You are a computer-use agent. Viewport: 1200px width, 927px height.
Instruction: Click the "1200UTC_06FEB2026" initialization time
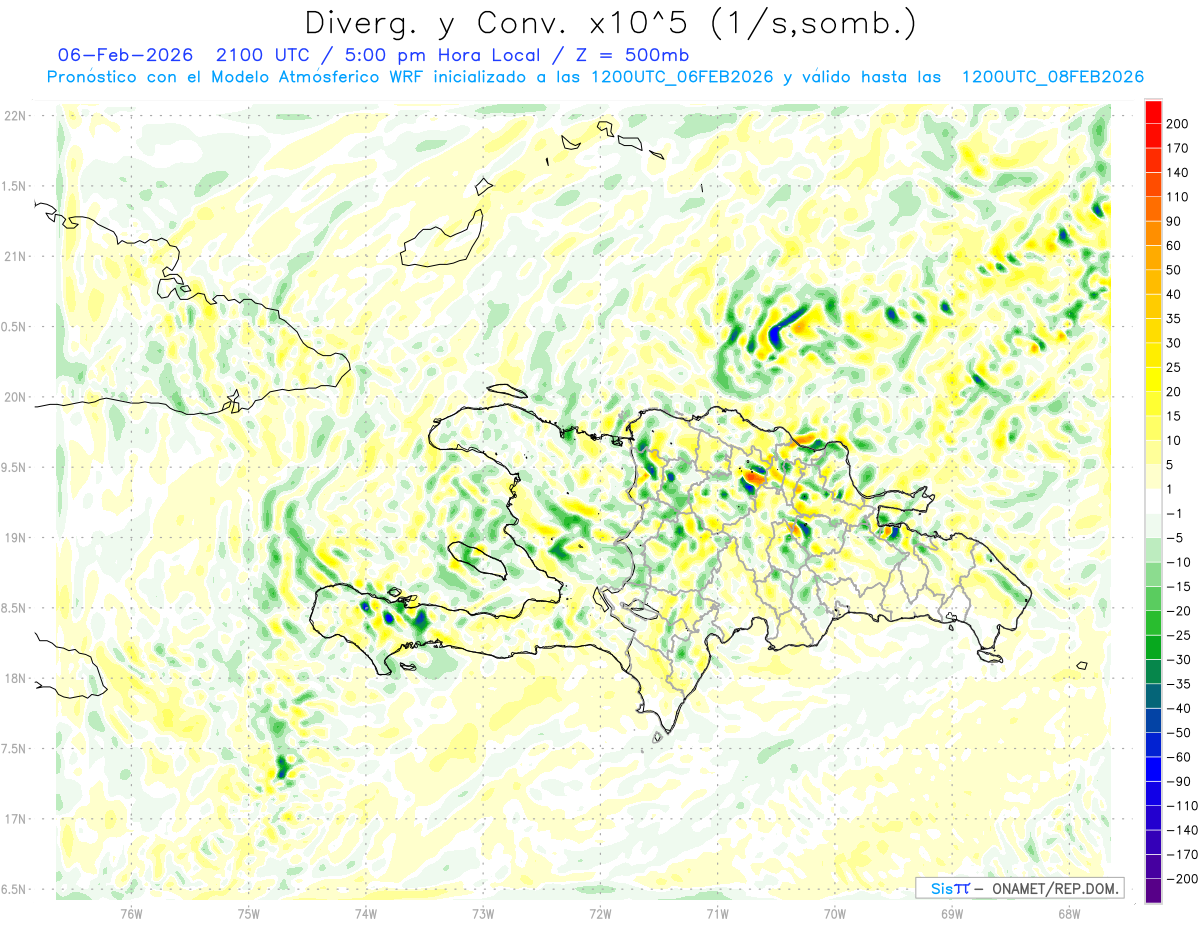[683, 77]
